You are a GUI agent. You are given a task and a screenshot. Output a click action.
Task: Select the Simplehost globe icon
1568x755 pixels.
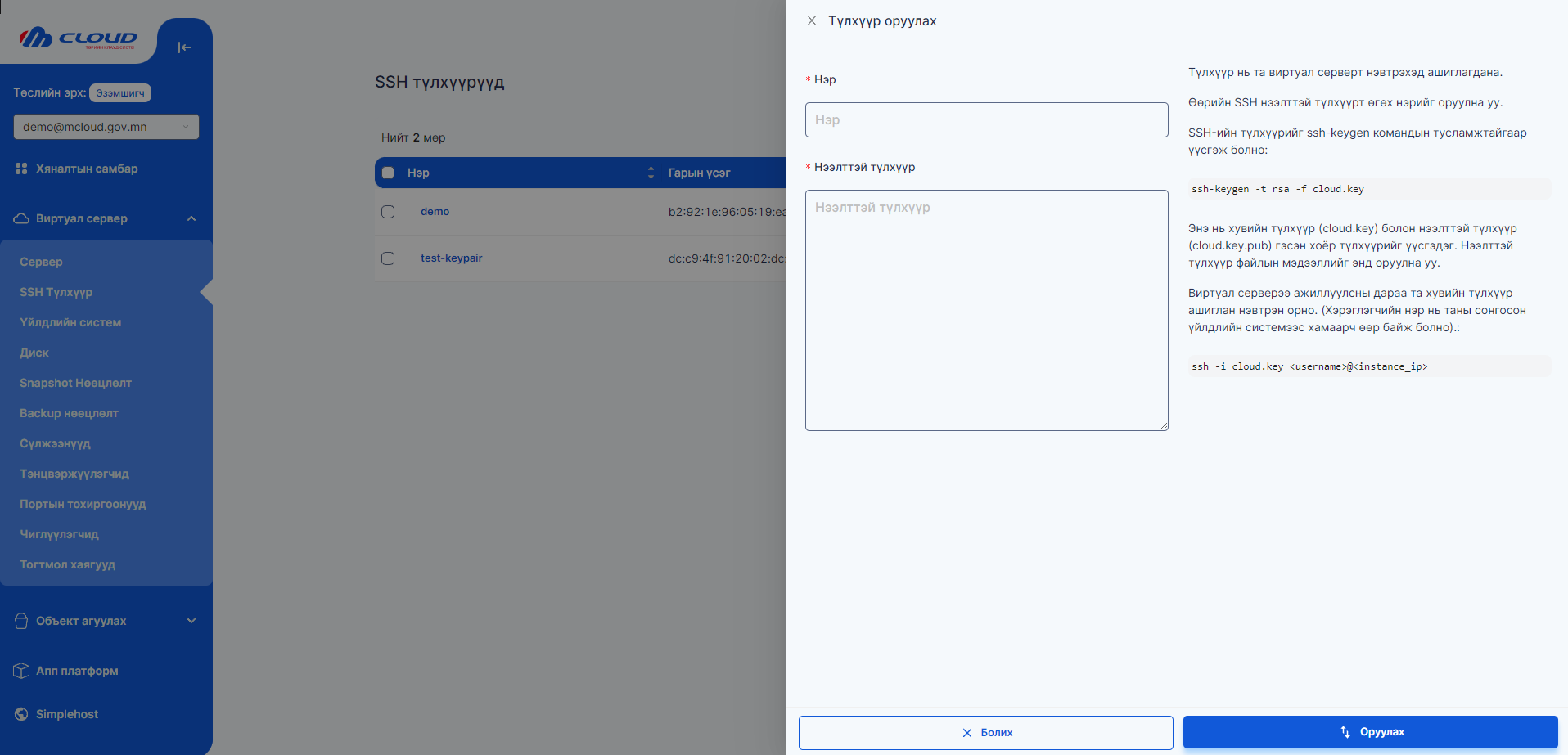point(19,713)
